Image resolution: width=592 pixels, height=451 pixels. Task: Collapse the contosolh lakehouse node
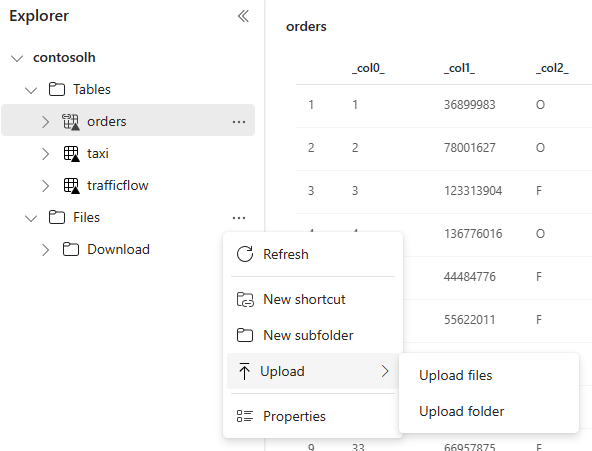point(17,58)
